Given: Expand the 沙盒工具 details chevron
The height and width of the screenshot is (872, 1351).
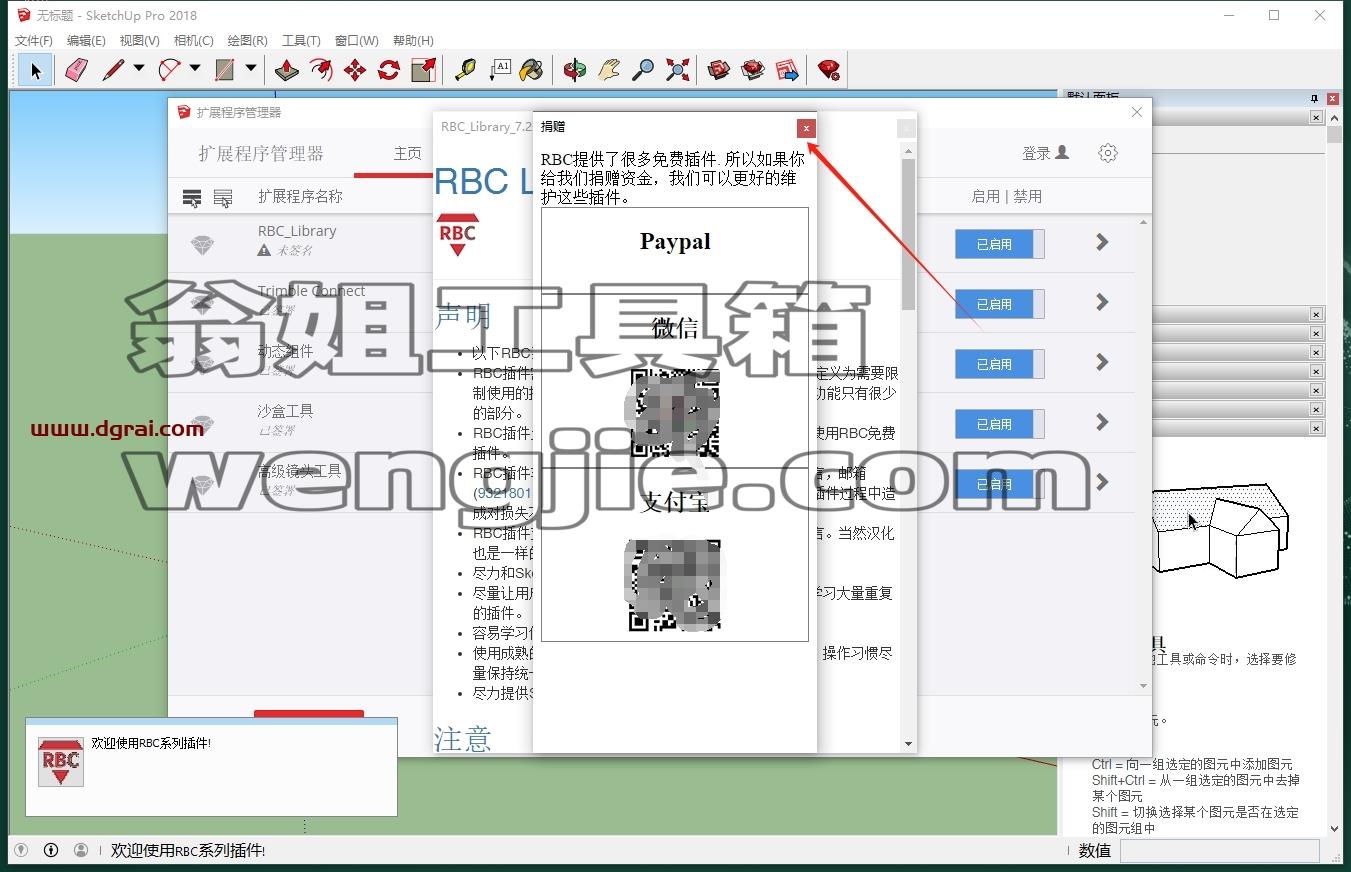Looking at the screenshot, I should point(1102,422).
